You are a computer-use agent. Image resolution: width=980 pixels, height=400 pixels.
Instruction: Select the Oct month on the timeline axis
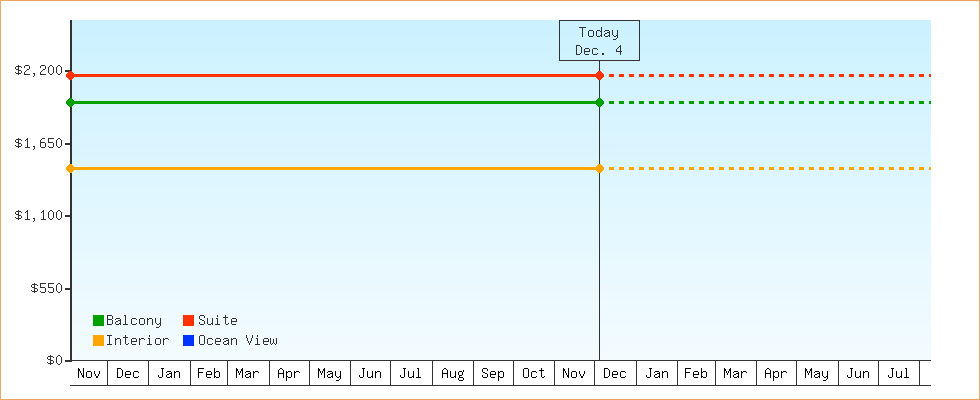(534, 374)
